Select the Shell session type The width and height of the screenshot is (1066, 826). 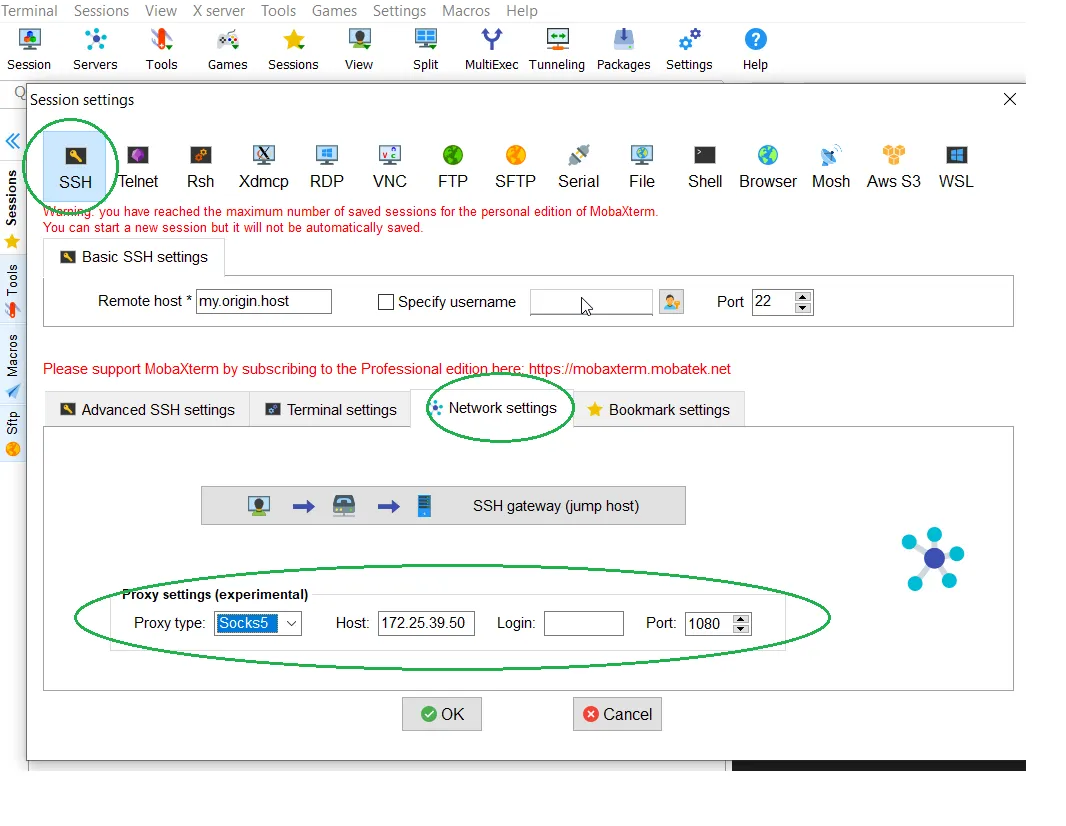point(705,167)
